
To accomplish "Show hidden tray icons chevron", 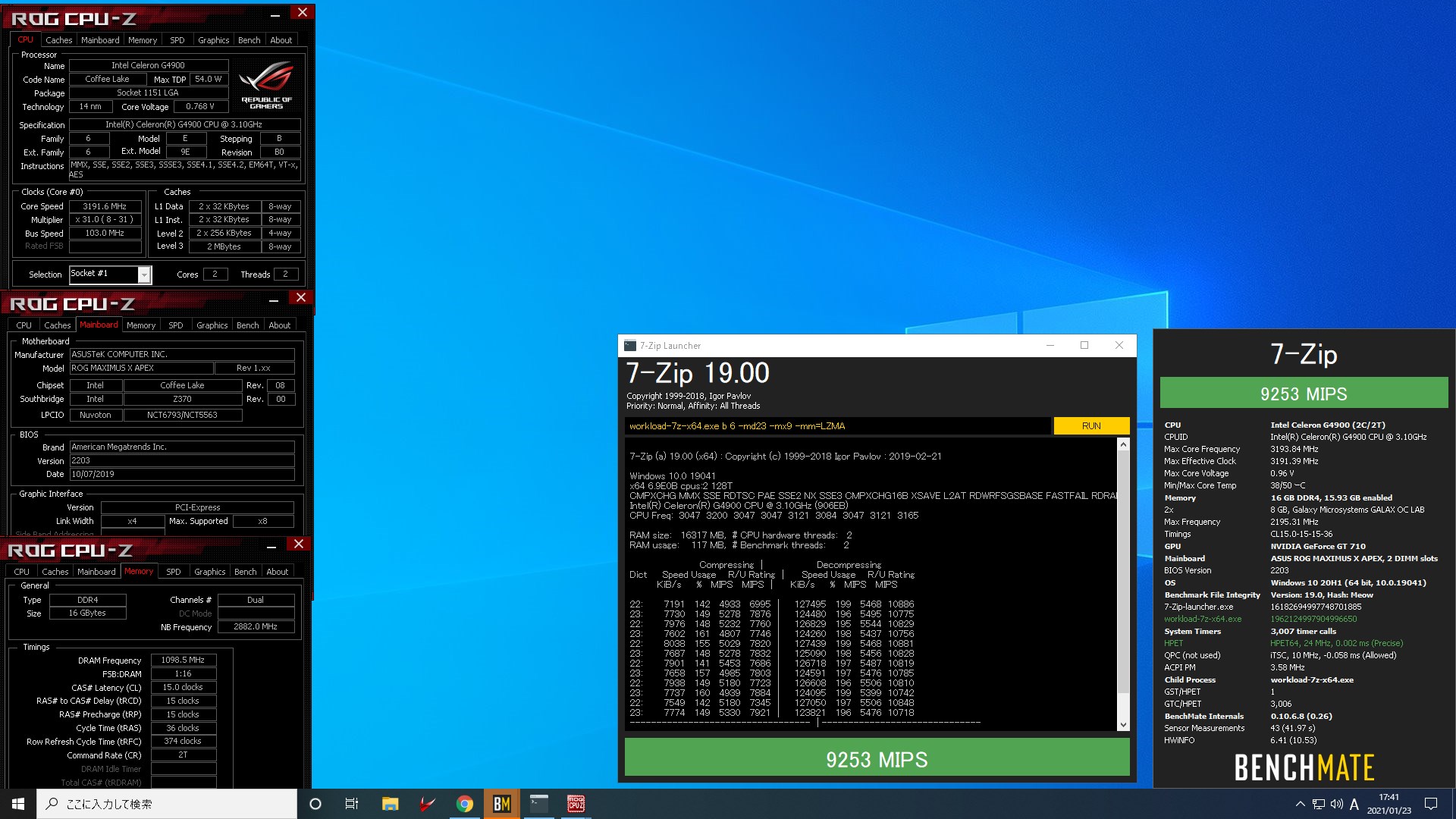I will click(x=1300, y=804).
